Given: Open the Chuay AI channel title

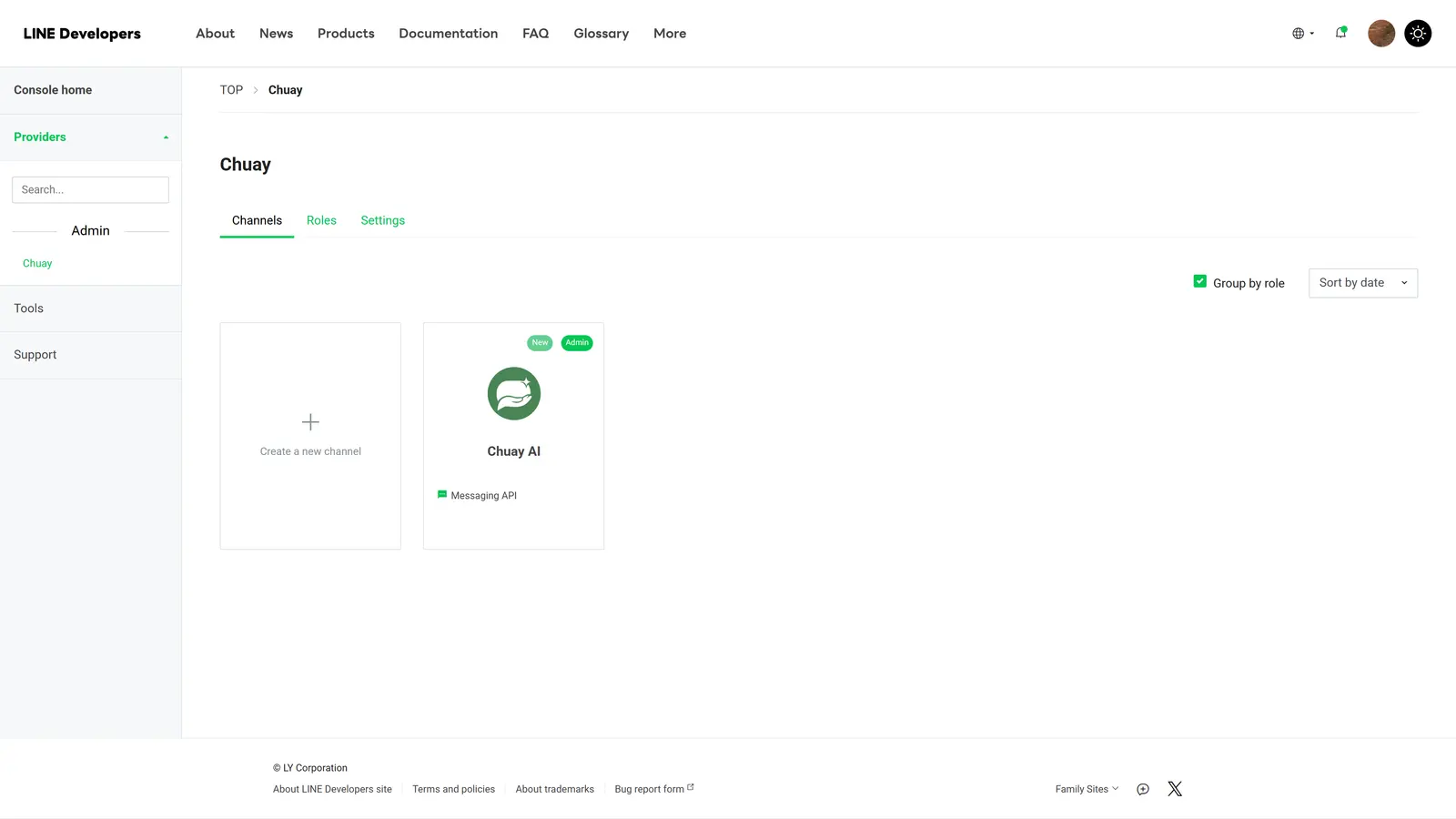Looking at the screenshot, I should pyautogui.click(x=513, y=451).
